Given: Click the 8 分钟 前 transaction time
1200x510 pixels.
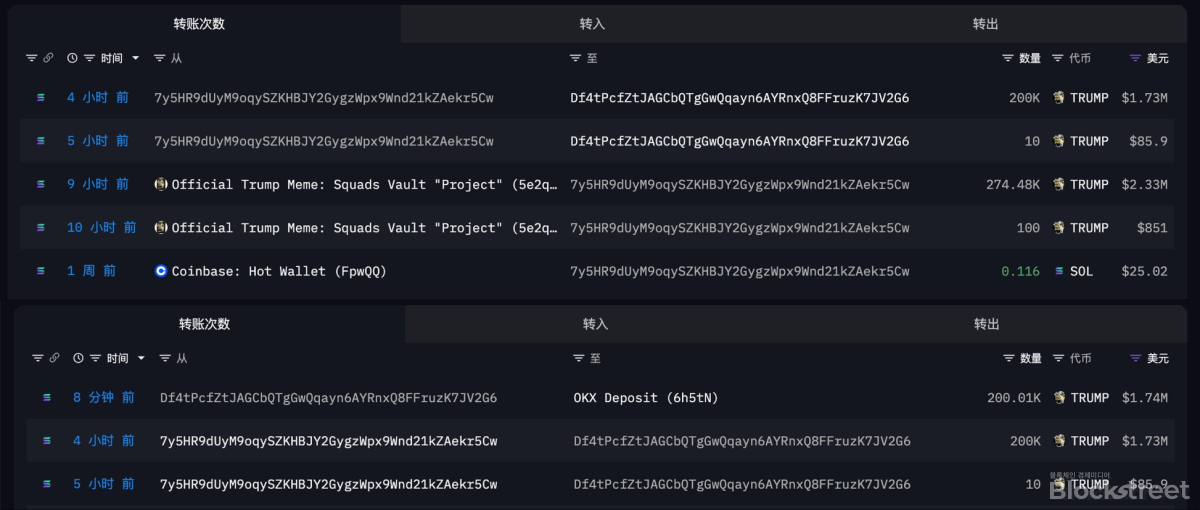Looking at the screenshot, I should point(104,398).
